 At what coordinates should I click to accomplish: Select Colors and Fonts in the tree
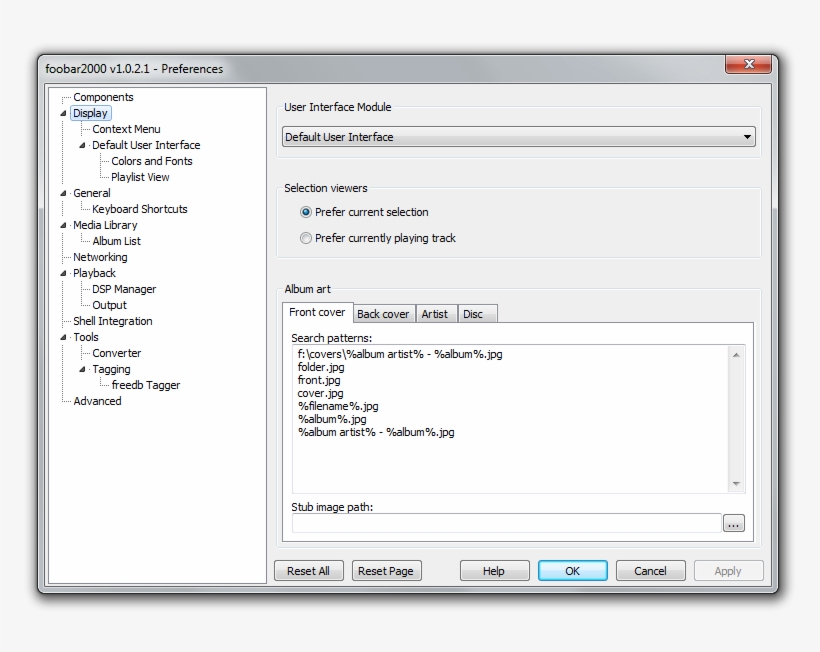[150, 161]
